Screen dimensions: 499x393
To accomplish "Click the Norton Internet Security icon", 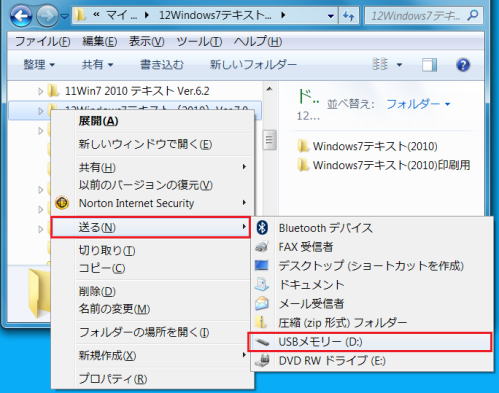I will coord(62,203).
